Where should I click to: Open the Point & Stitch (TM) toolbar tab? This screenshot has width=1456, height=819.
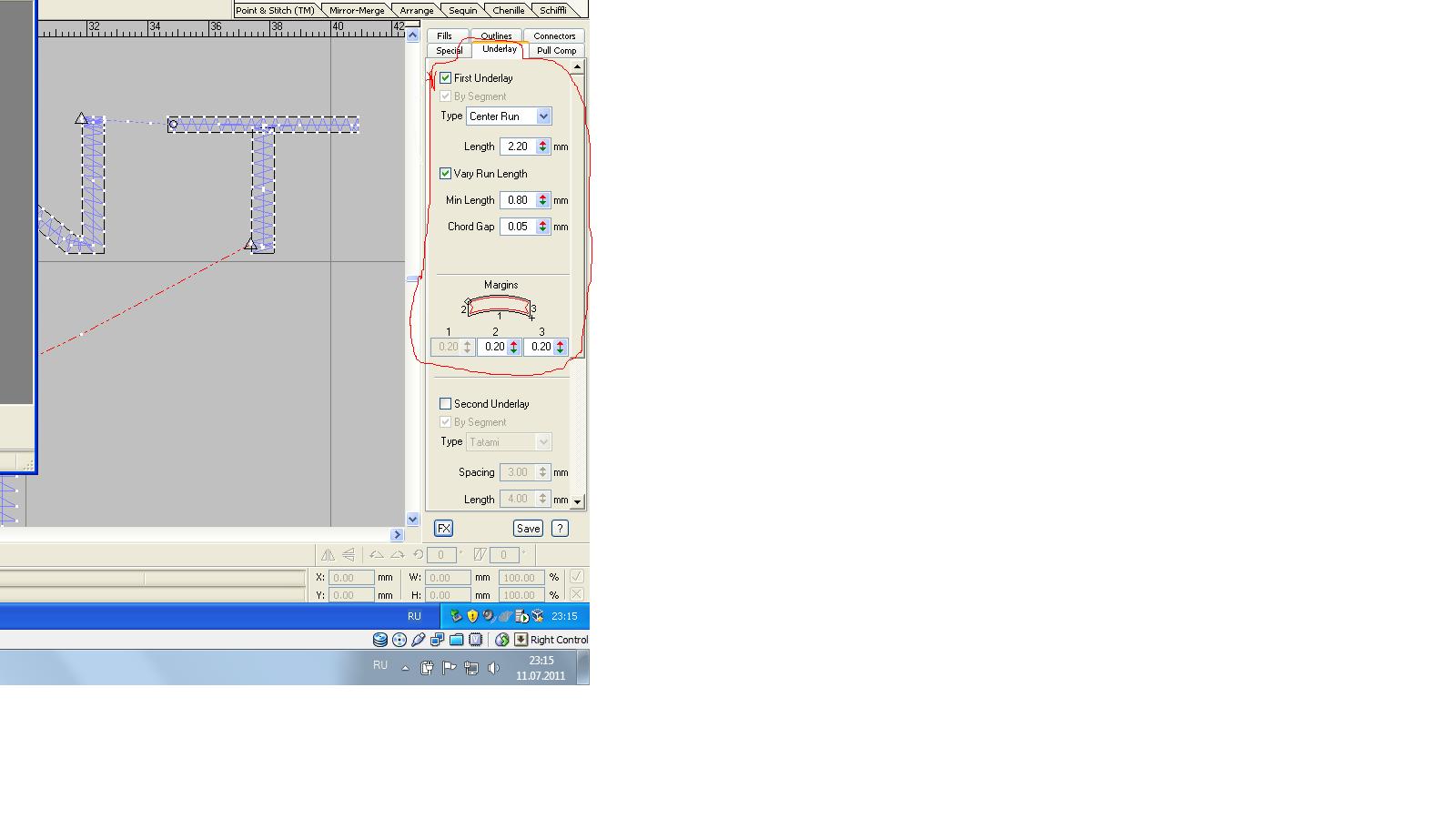[x=276, y=10]
